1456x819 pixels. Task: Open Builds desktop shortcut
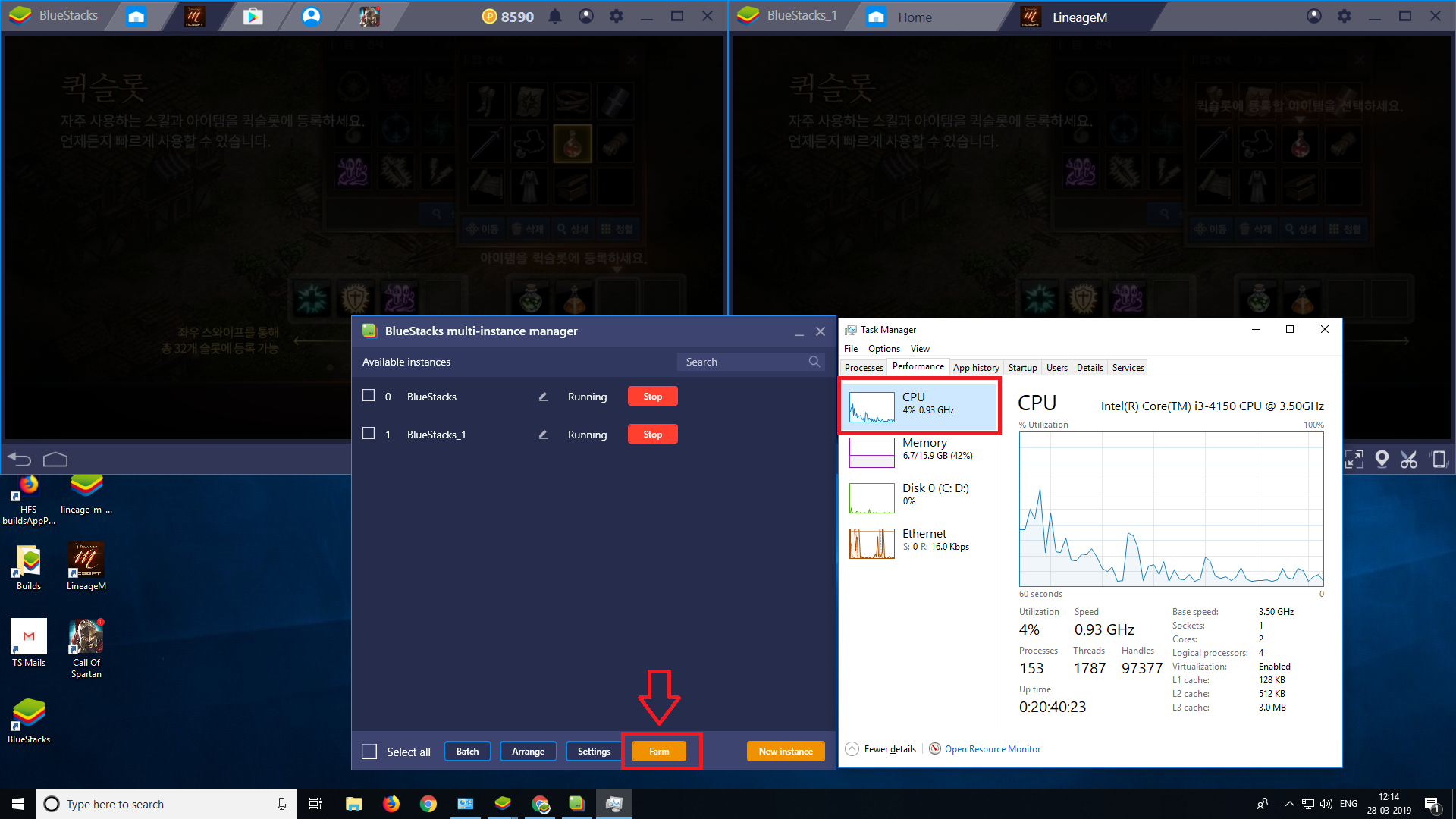tap(29, 567)
